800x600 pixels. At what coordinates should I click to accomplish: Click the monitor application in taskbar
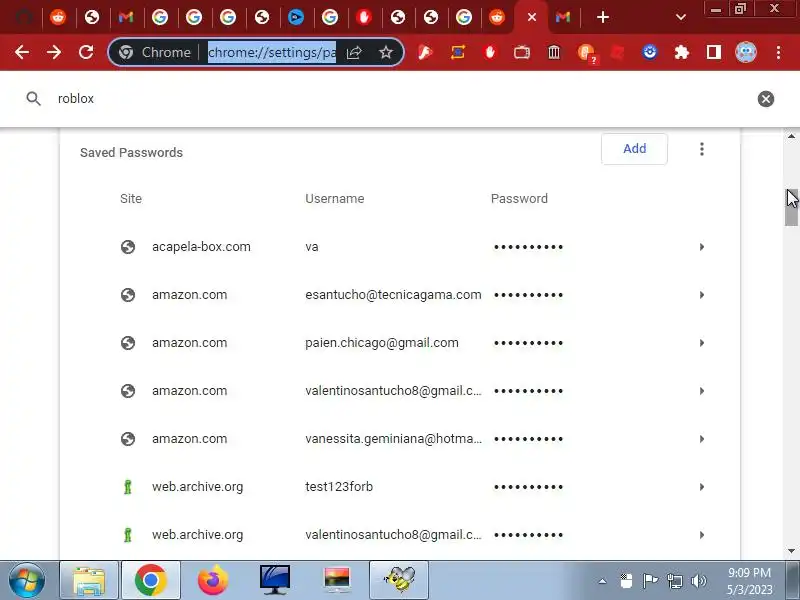274,580
